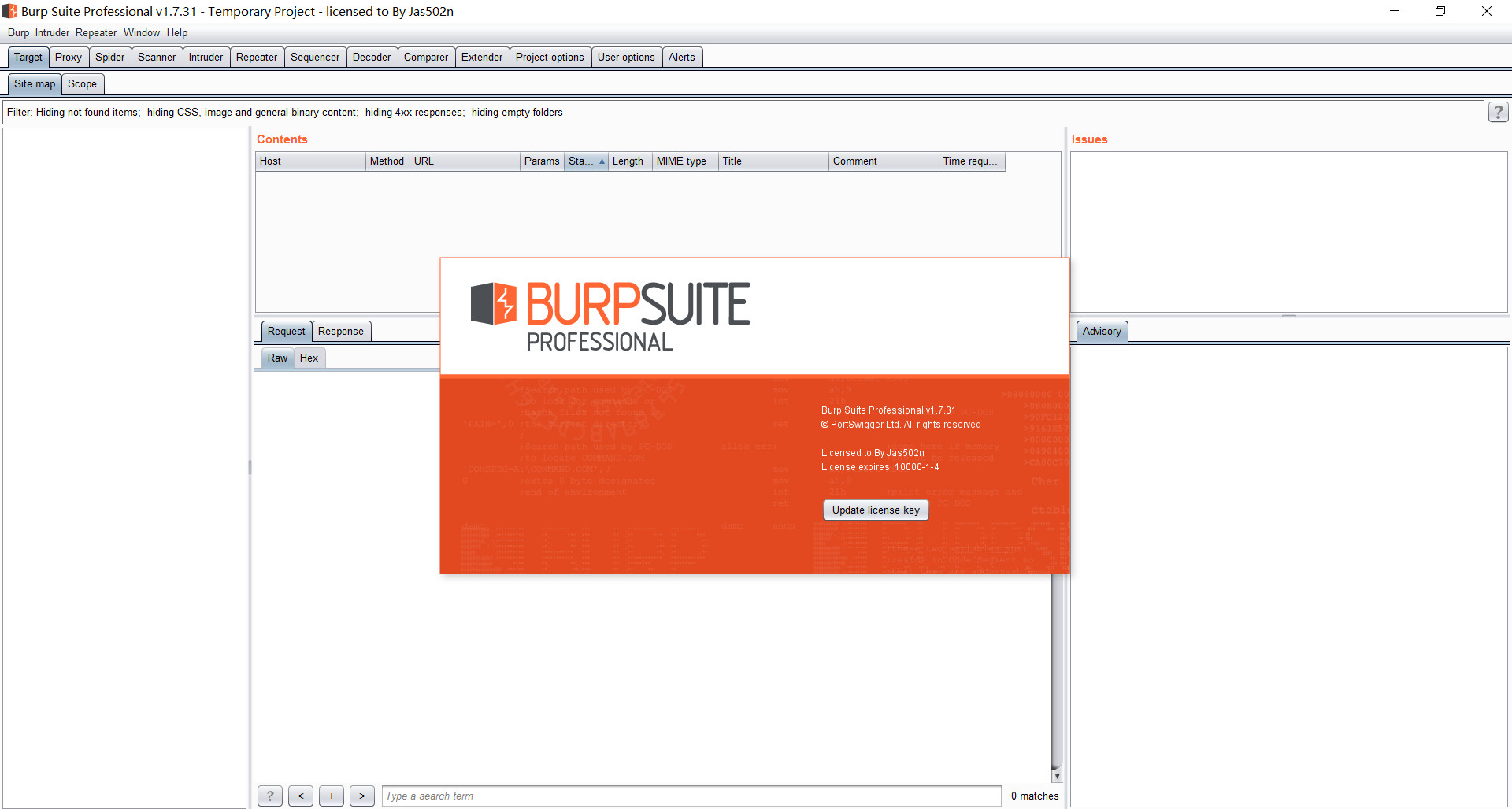Screen dimensions: 1512x809
Task: Open the Intruder menu in menu bar
Action: (52, 33)
